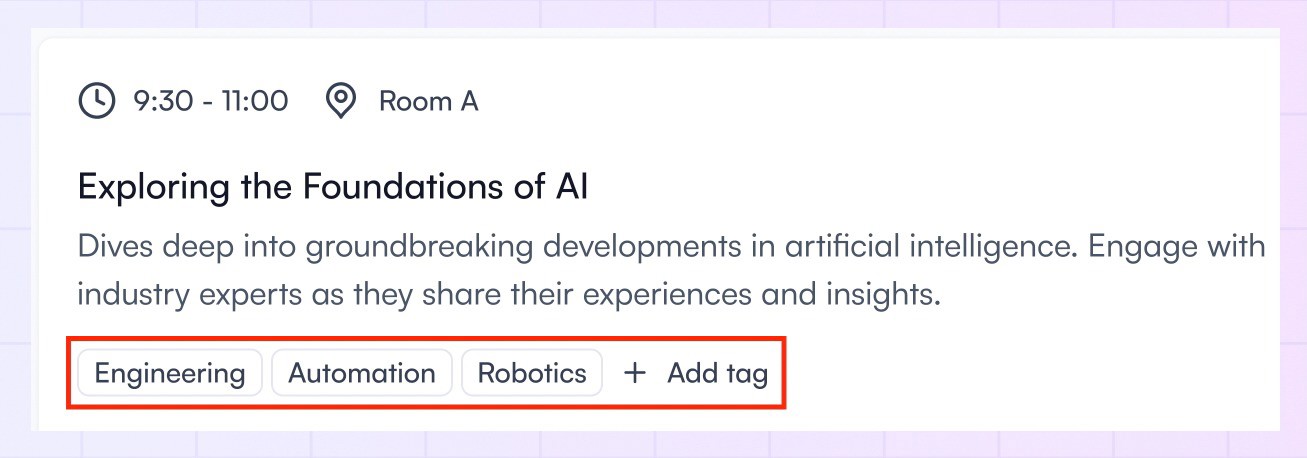Click the plus icon before Add tag
Screen dimensions: 1307x458
635,374
